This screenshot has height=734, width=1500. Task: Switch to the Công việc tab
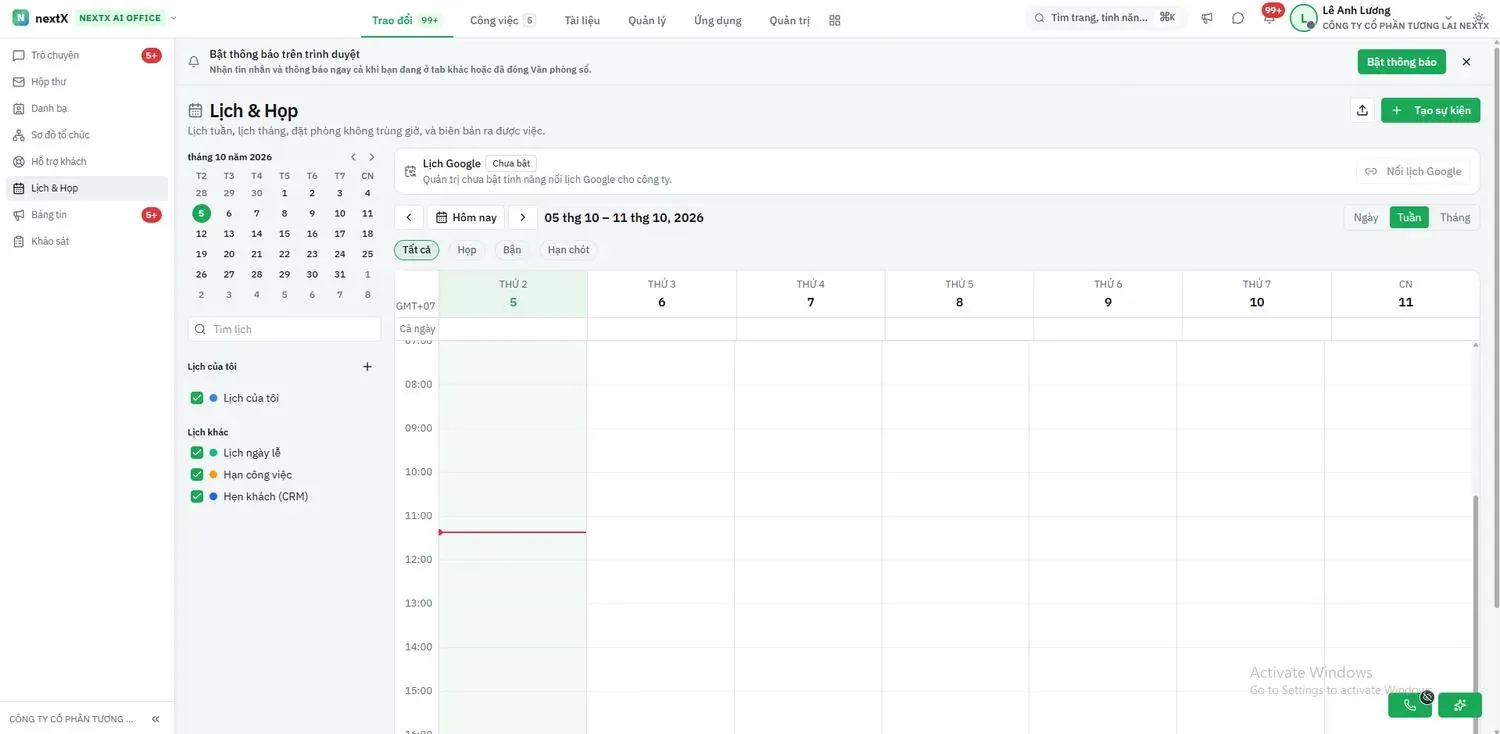click(x=503, y=20)
